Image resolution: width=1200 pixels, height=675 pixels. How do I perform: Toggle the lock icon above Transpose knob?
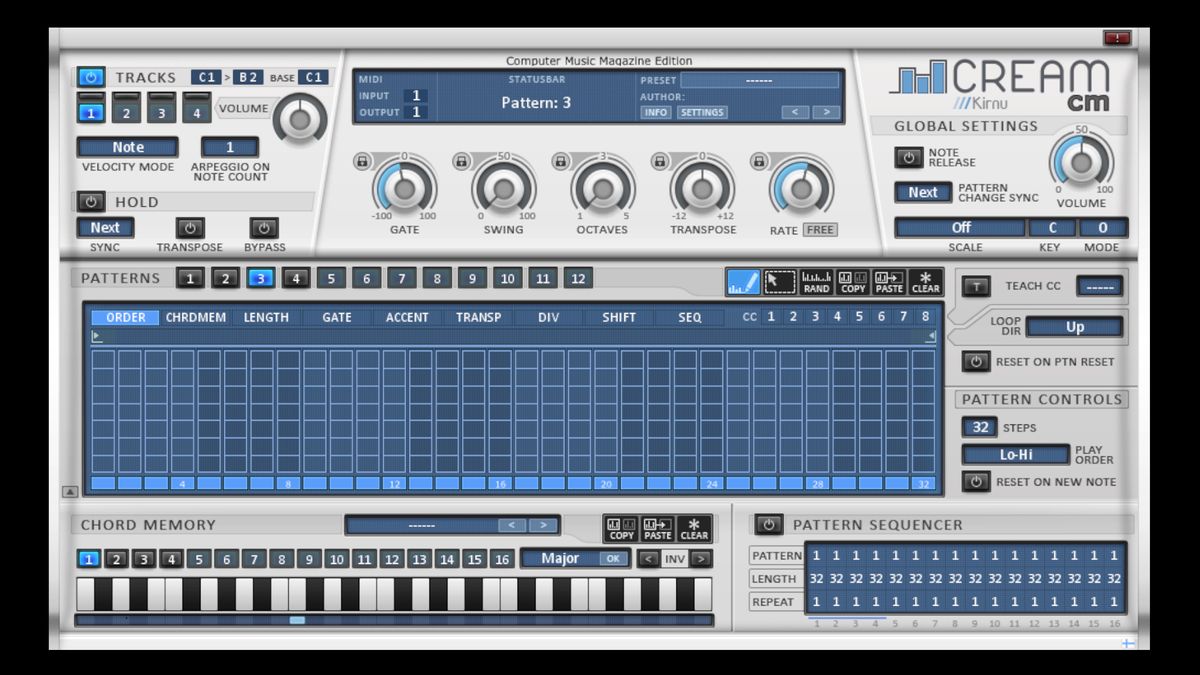click(x=659, y=160)
